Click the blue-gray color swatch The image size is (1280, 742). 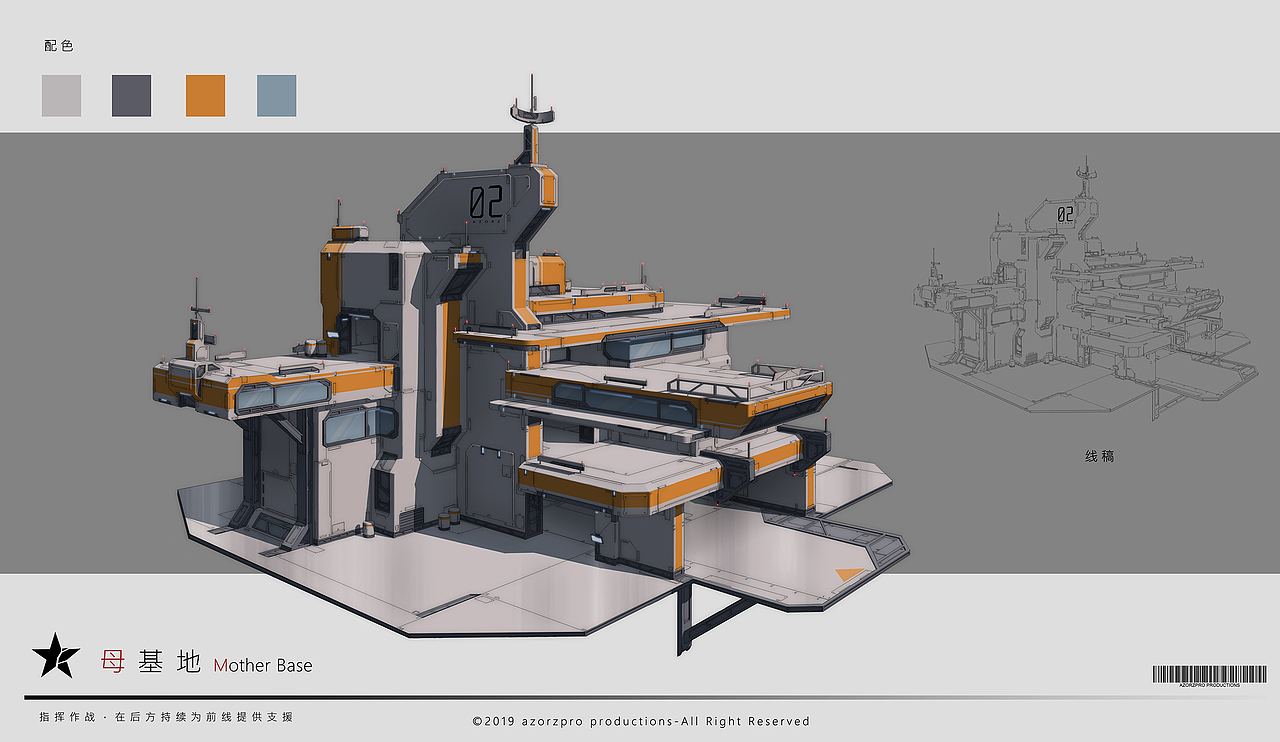click(x=277, y=96)
